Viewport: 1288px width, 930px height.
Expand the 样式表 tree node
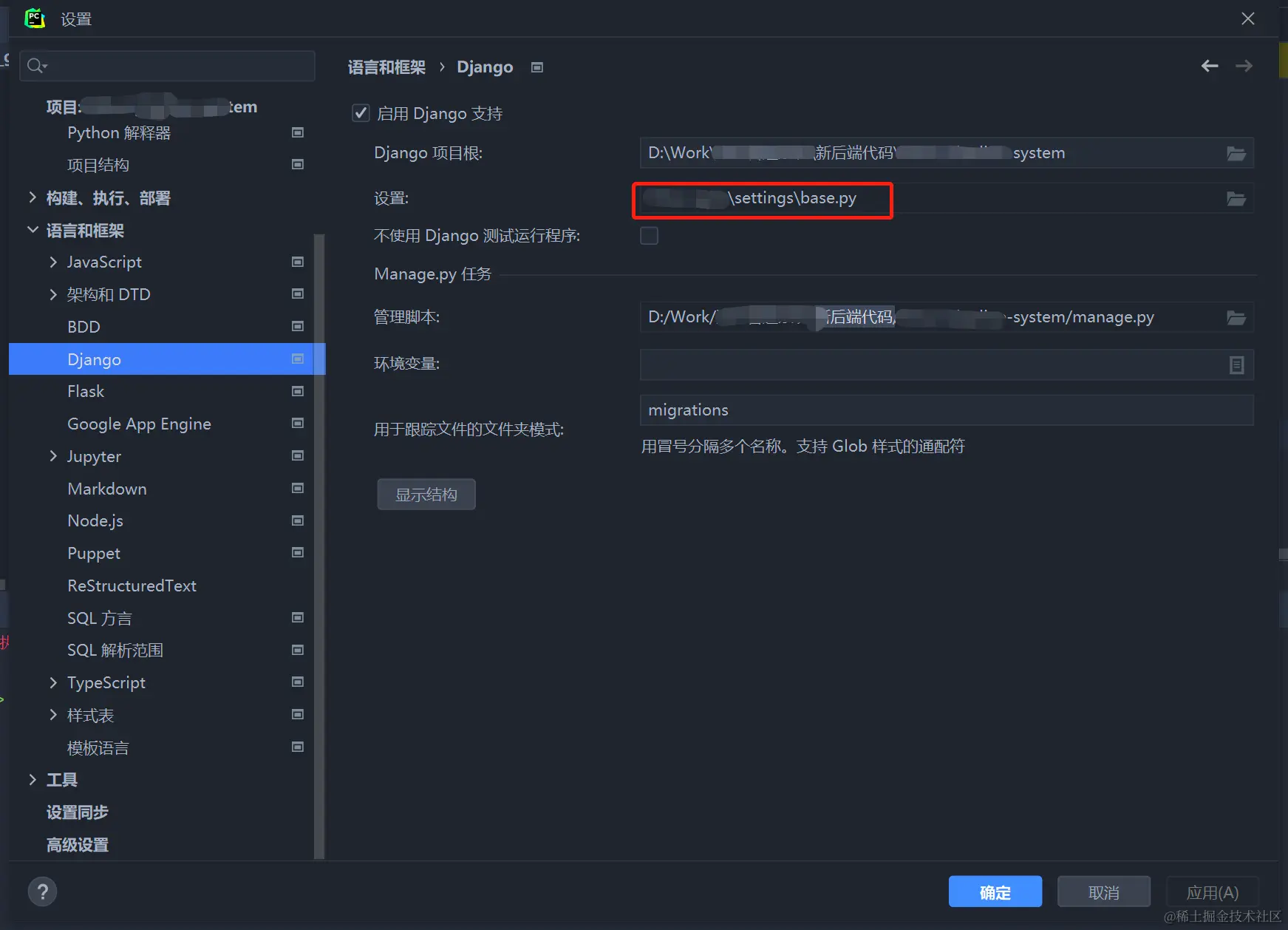(x=53, y=715)
